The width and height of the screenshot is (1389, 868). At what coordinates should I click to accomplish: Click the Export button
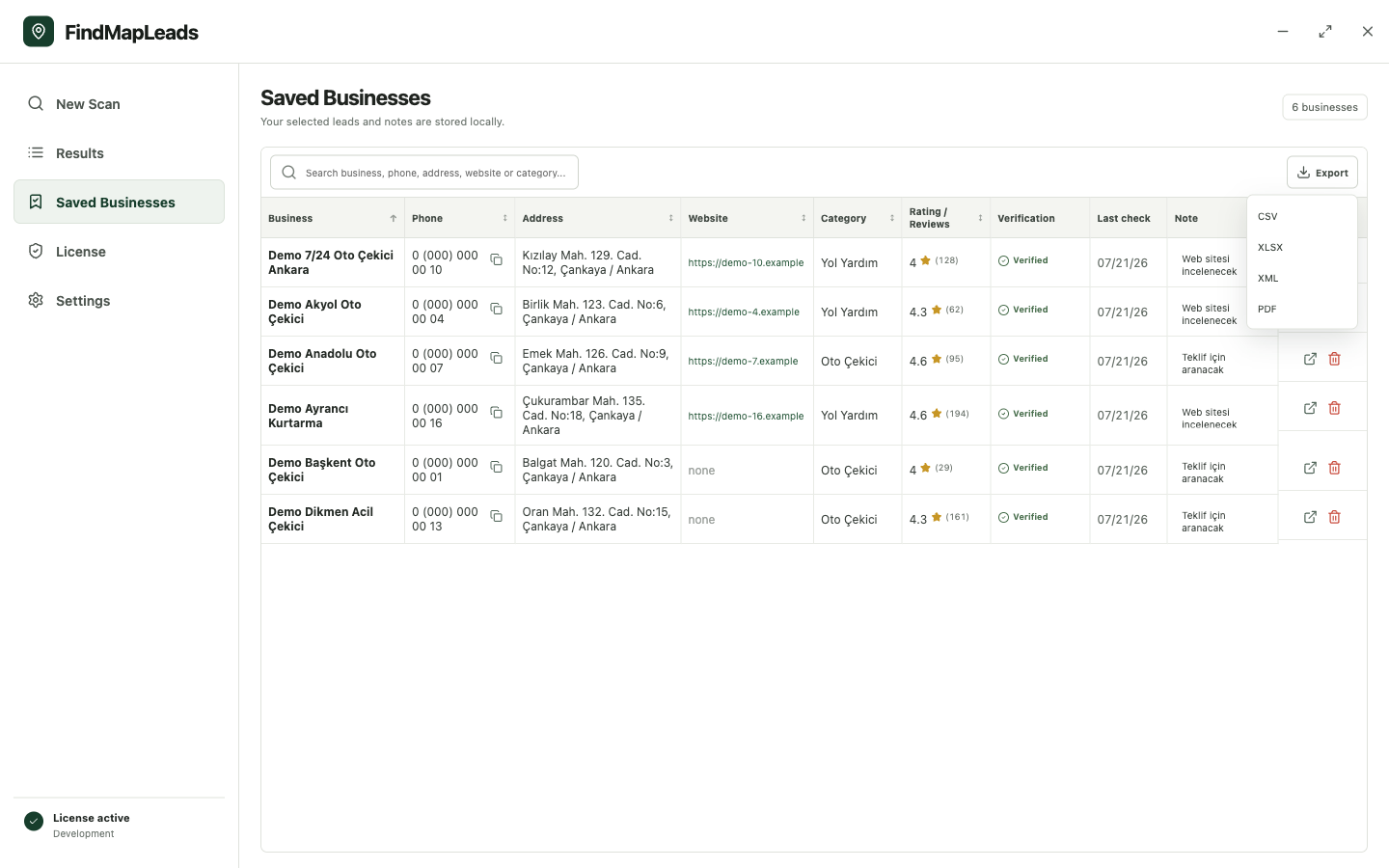tap(1322, 173)
